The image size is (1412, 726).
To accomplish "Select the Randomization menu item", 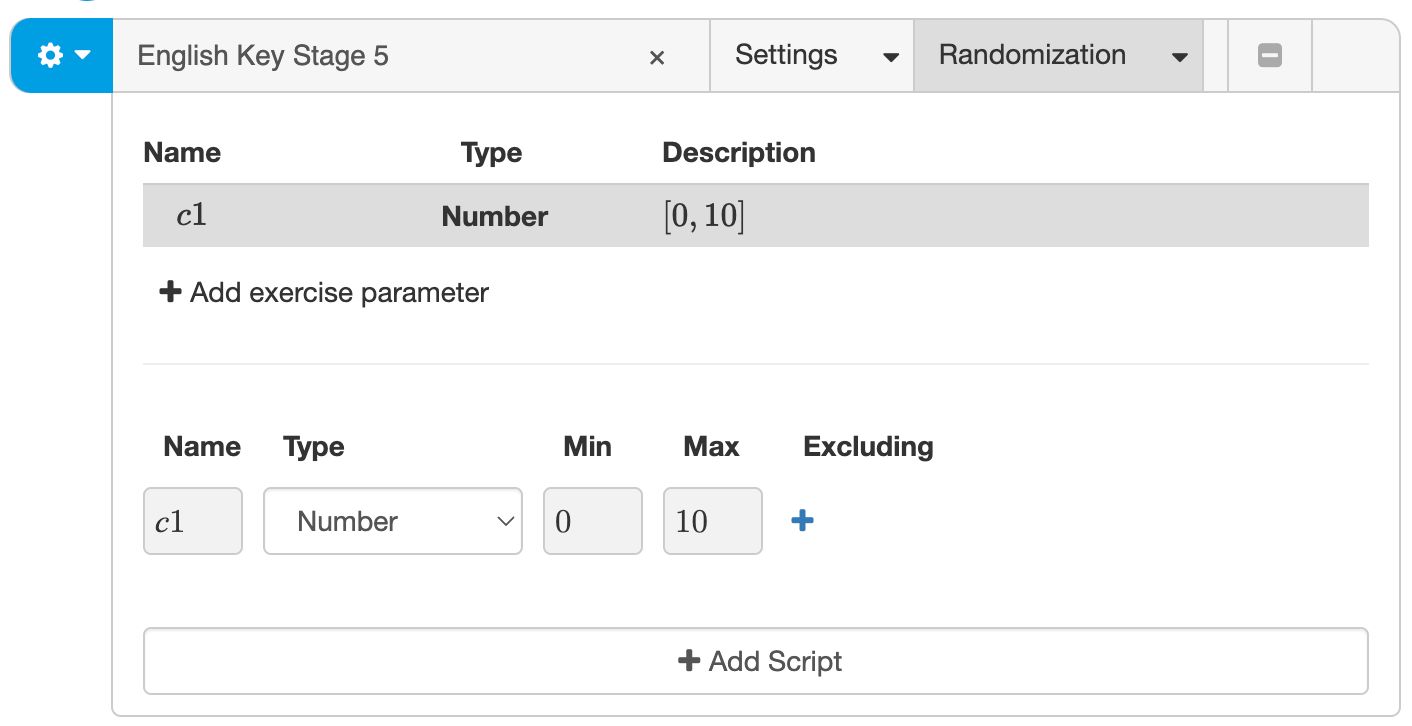I will [x=1032, y=55].
